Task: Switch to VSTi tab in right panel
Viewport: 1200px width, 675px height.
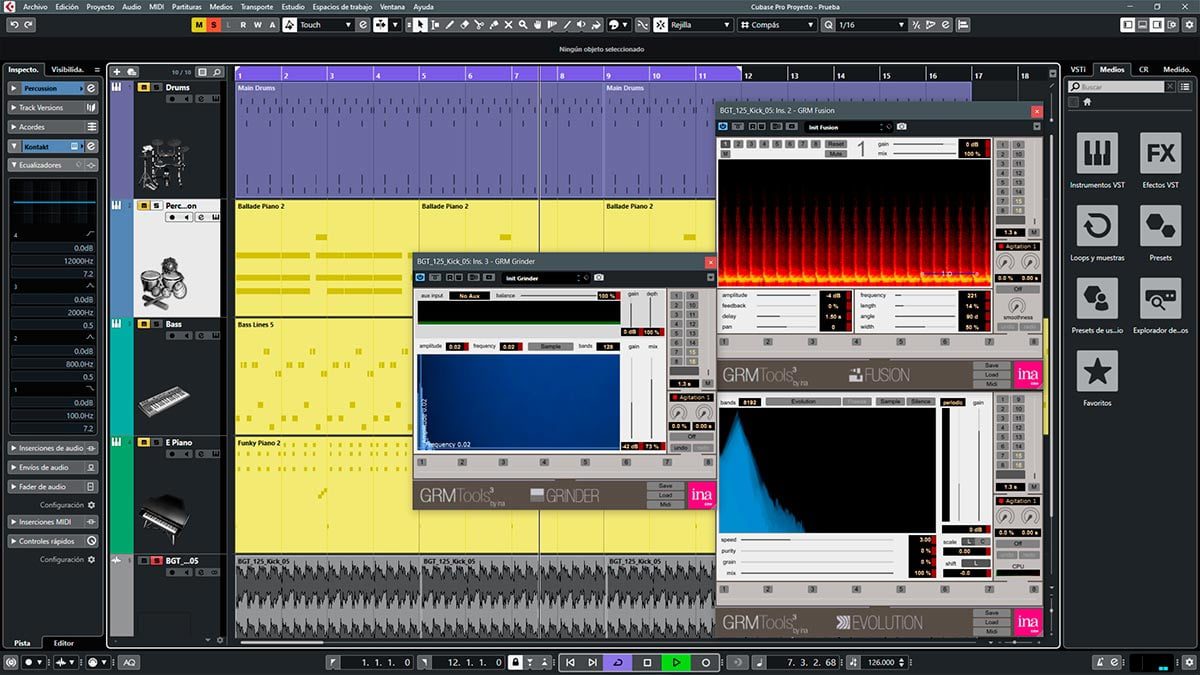Action: pyautogui.click(x=1078, y=69)
